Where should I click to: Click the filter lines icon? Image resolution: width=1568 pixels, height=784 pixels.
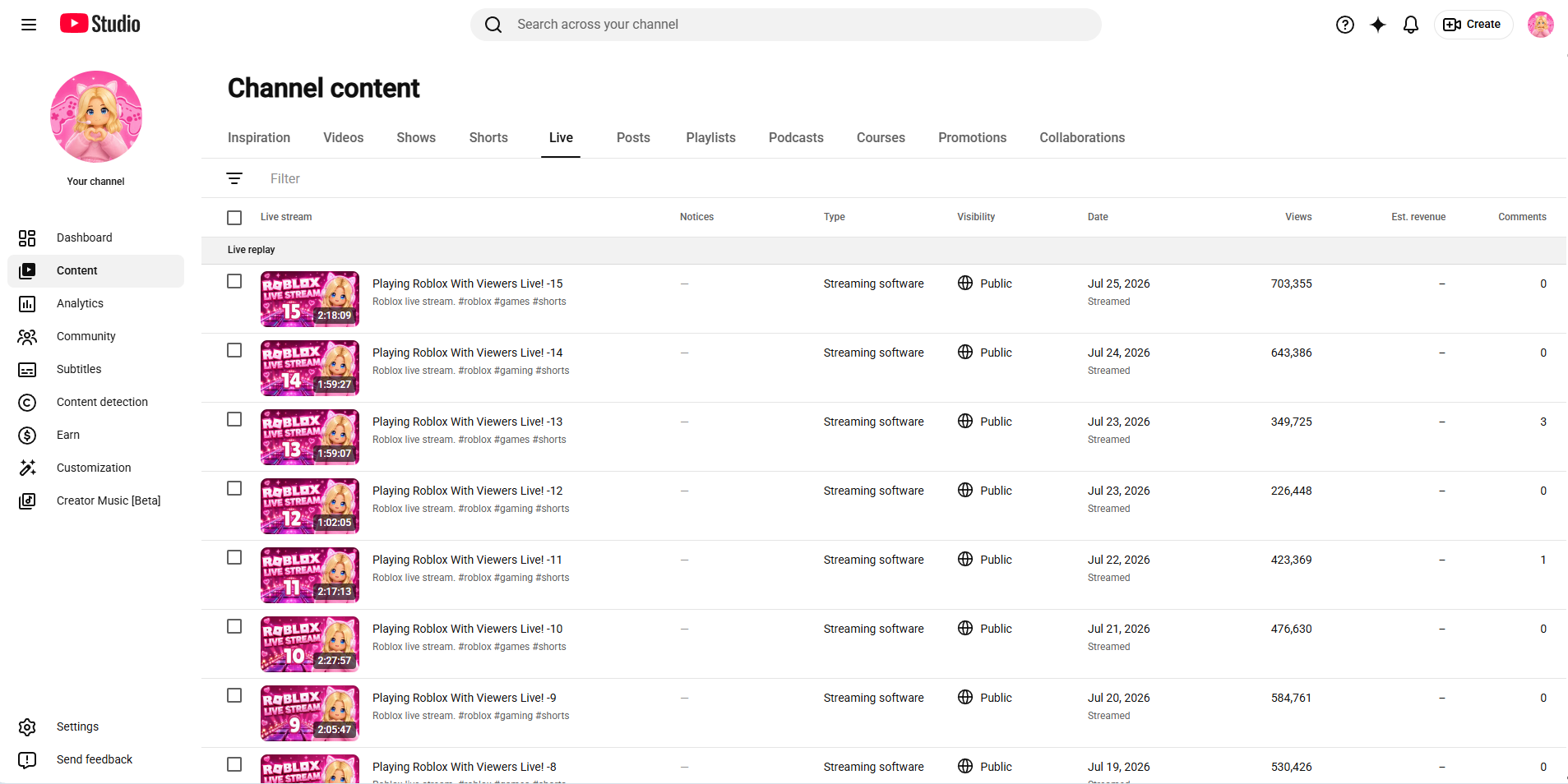[x=234, y=178]
